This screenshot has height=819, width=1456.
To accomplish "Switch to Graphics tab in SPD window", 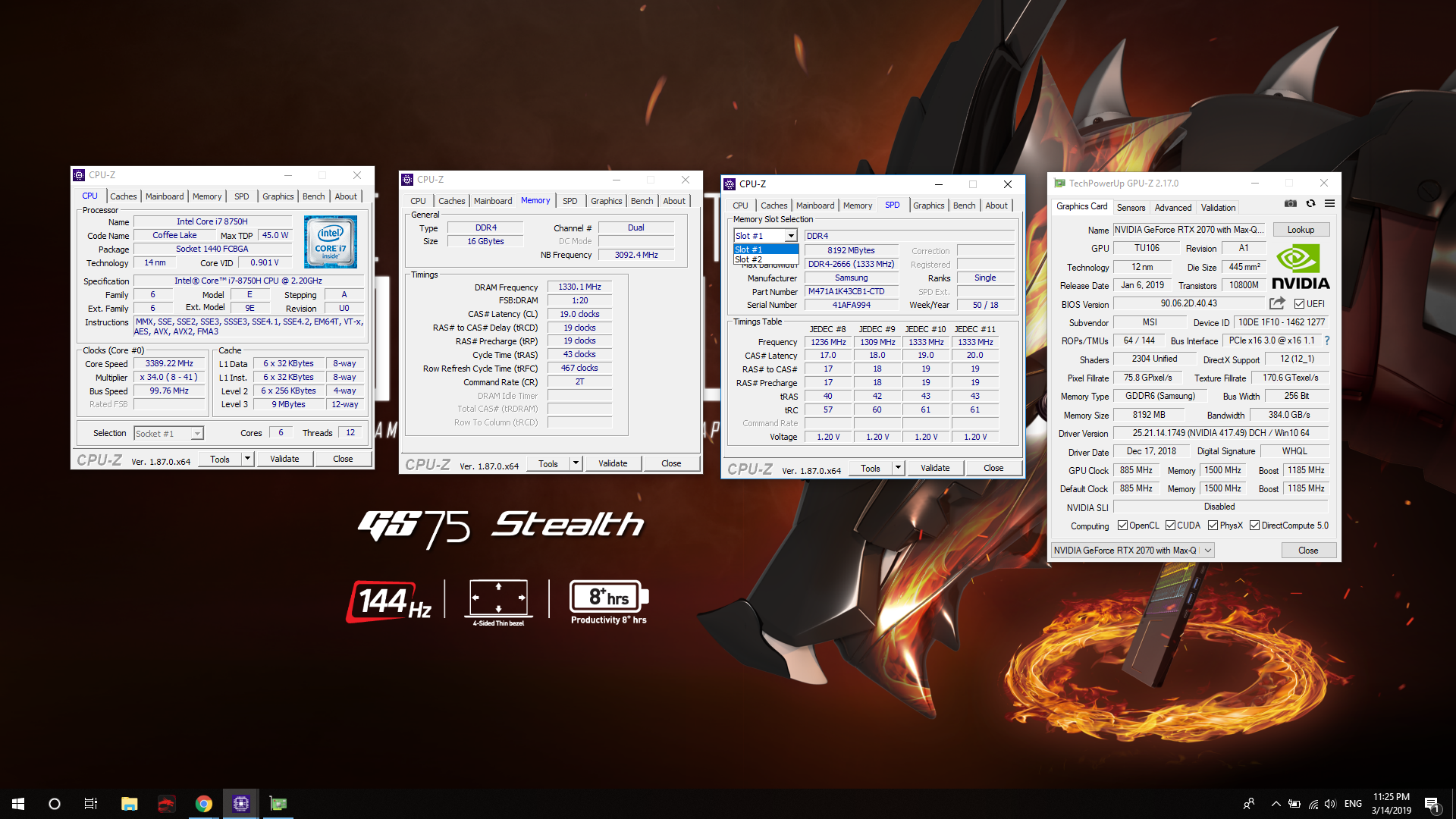I will pyautogui.click(x=928, y=206).
